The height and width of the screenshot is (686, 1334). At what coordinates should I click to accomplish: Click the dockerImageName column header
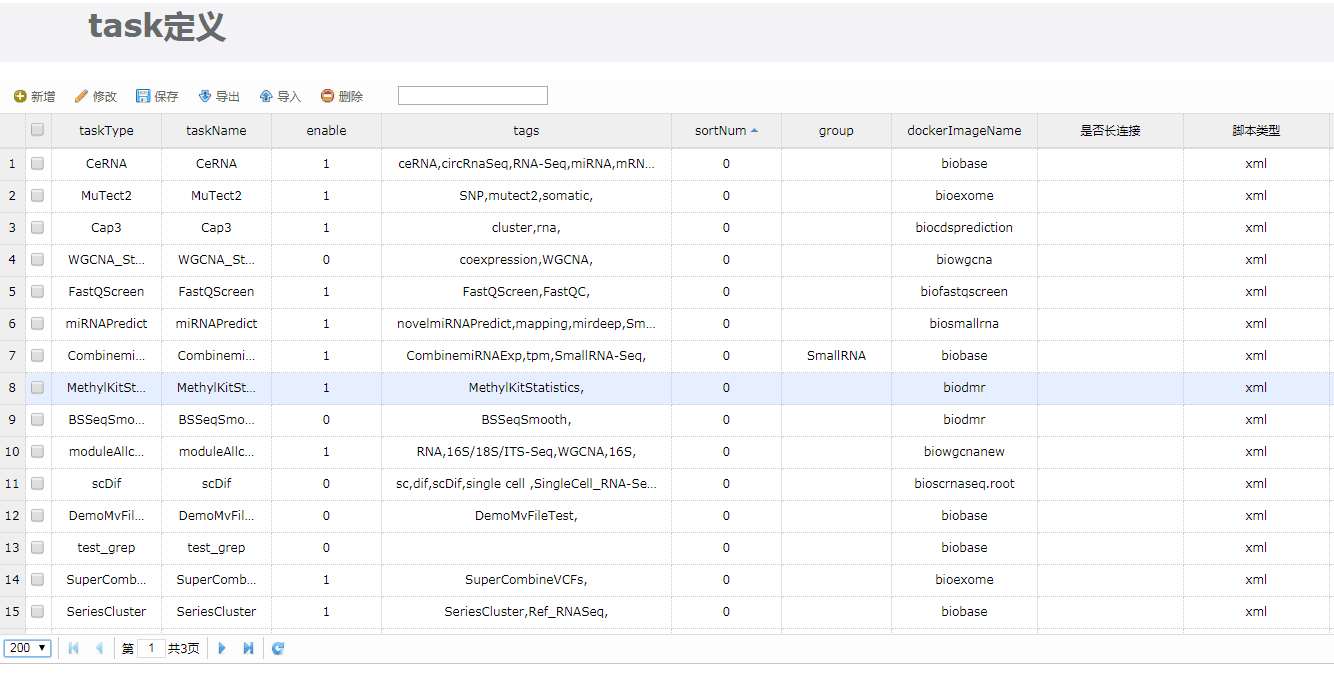[x=964, y=130]
